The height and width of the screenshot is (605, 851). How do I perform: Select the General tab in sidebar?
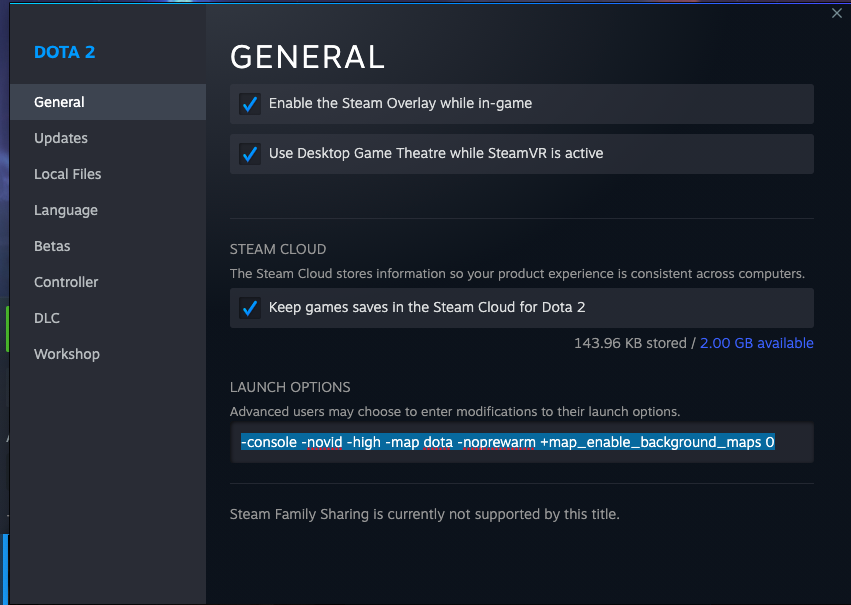coord(58,101)
